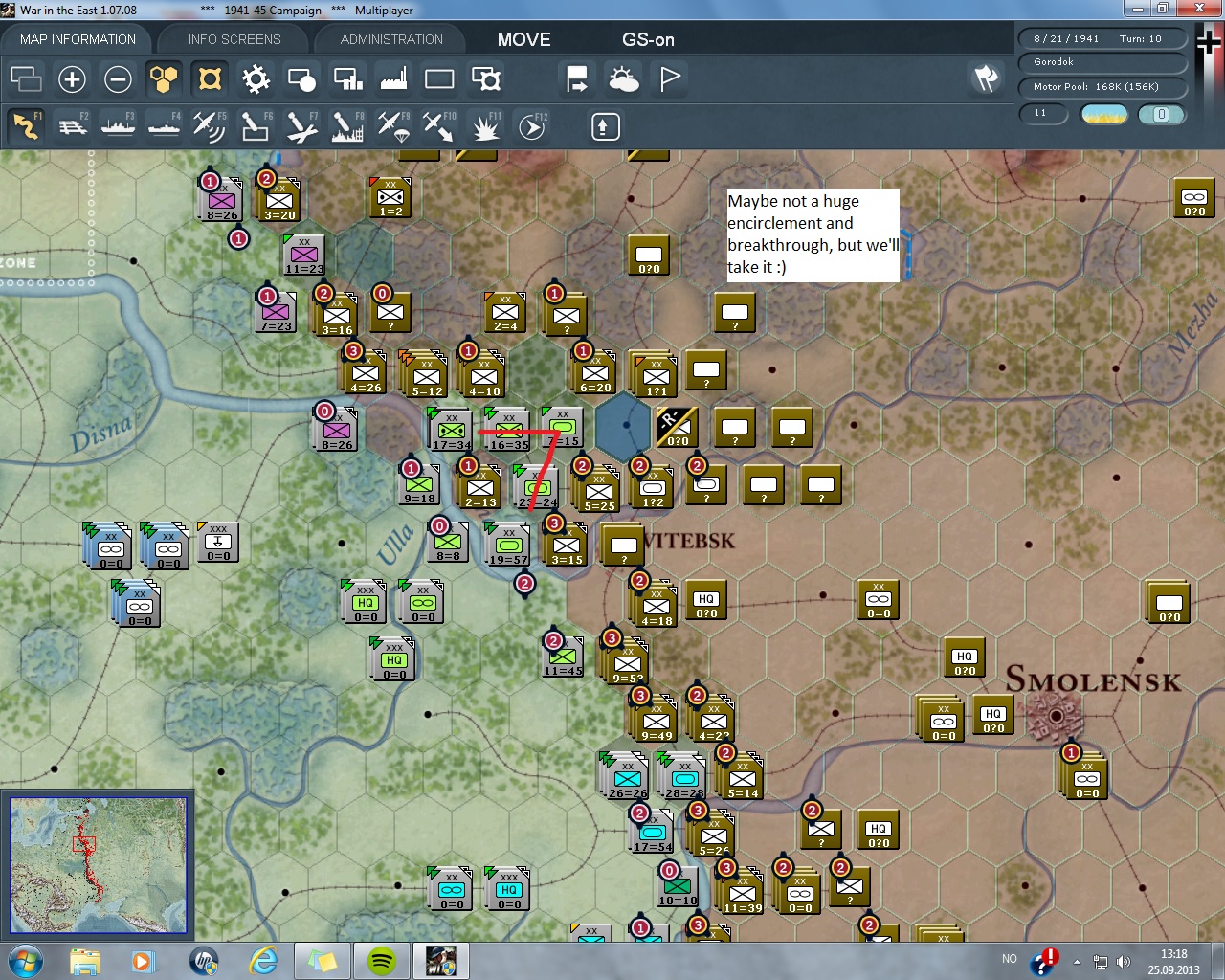Toggle the rectangle-with-circle overlay icon
Screen dimensions: 1225x980
301,78
